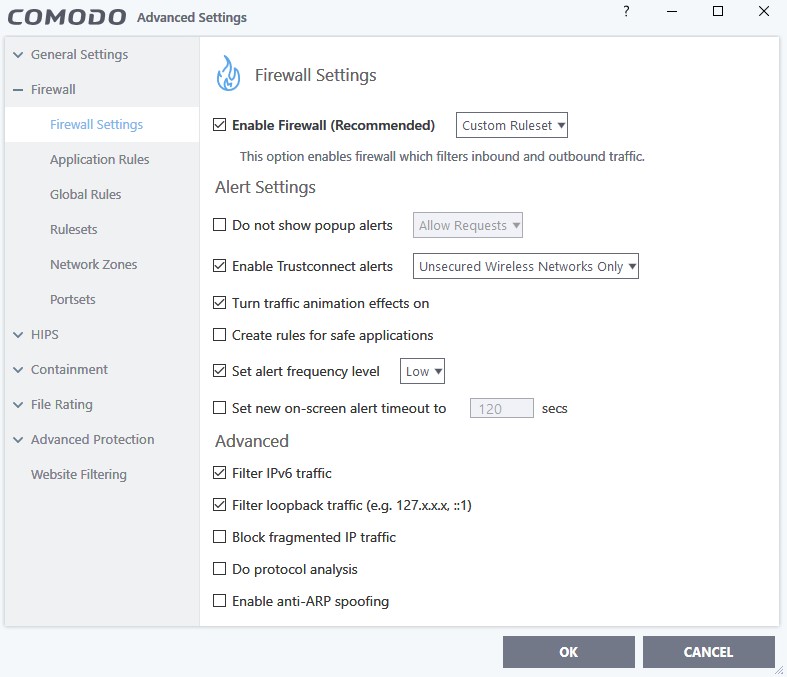This screenshot has width=787, height=677.
Task: Check Block fragmented IP traffic
Action: pyautogui.click(x=219, y=536)
